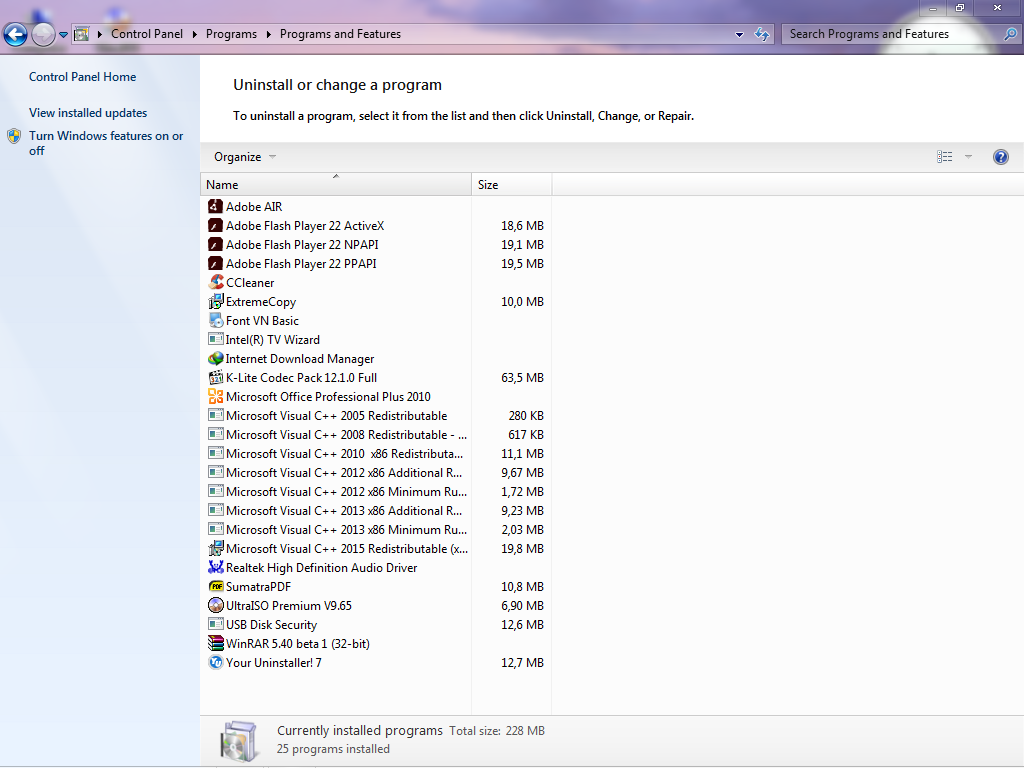
Task: Select Programs breadcrumb
Action: pyautogui.click(x=231, y=34)
